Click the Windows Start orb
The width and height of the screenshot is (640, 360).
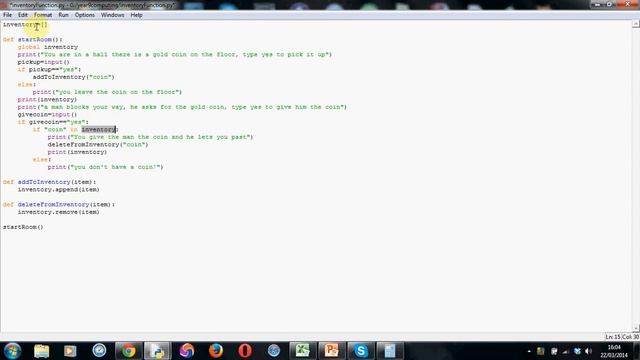[13, 351]
